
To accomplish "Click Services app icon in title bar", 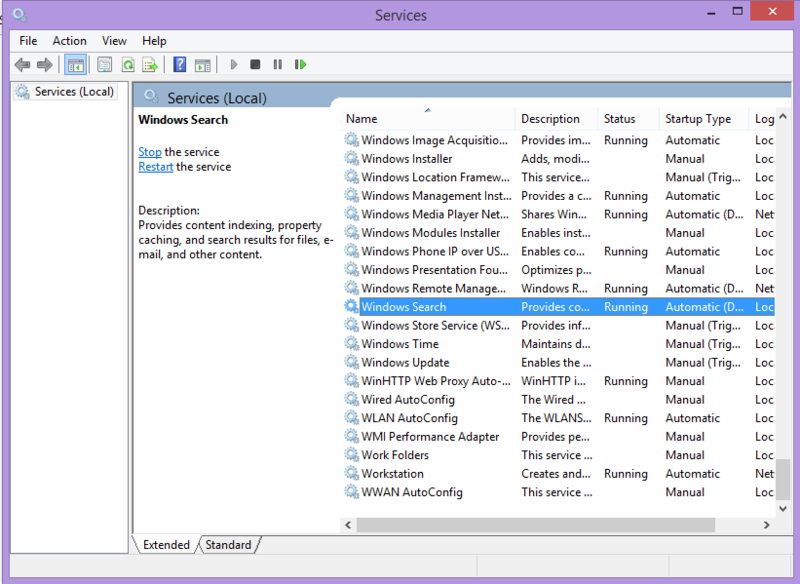I will pyautogui.click(x=19, y=14).
